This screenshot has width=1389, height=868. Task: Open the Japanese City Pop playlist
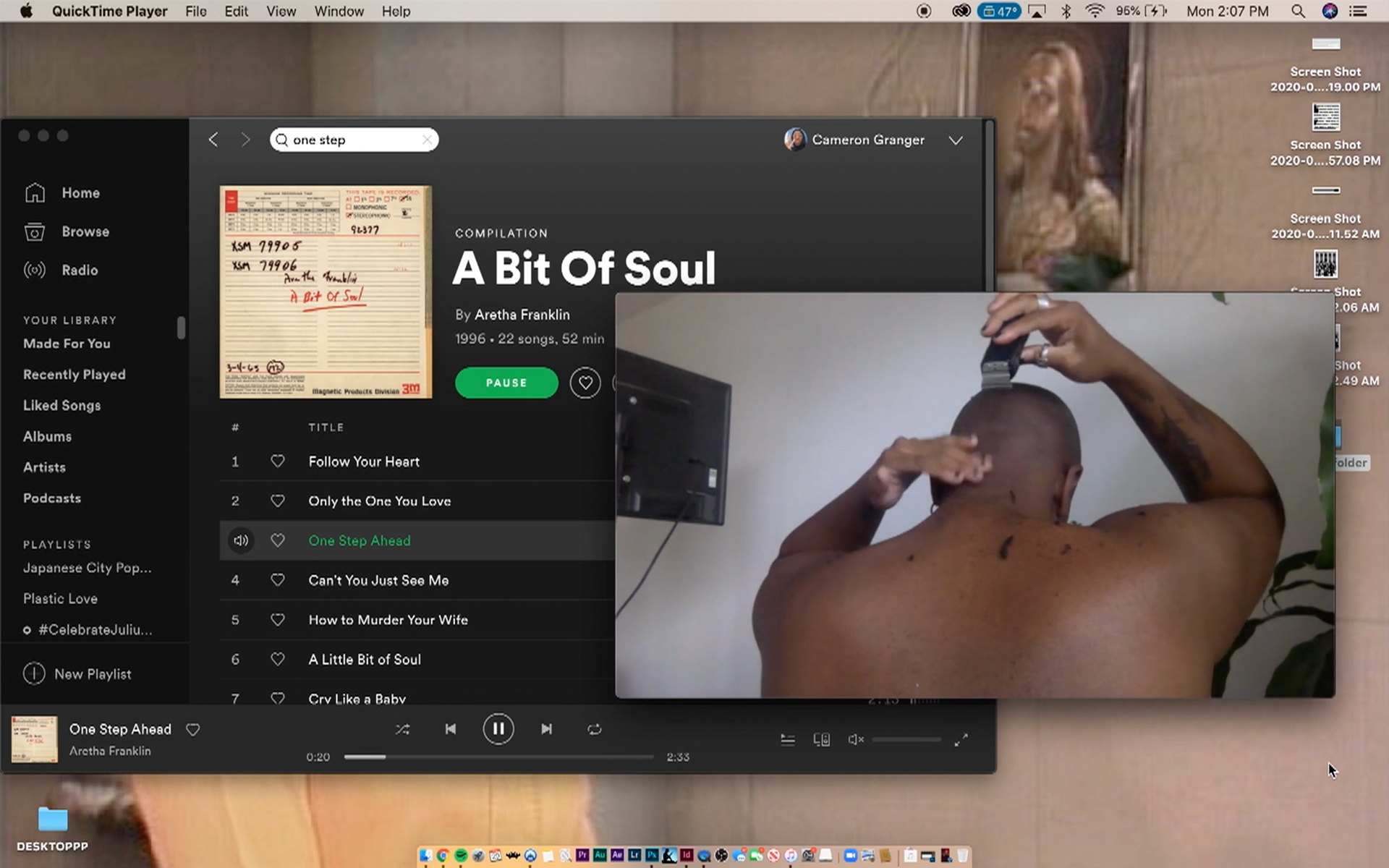[88, 568]
